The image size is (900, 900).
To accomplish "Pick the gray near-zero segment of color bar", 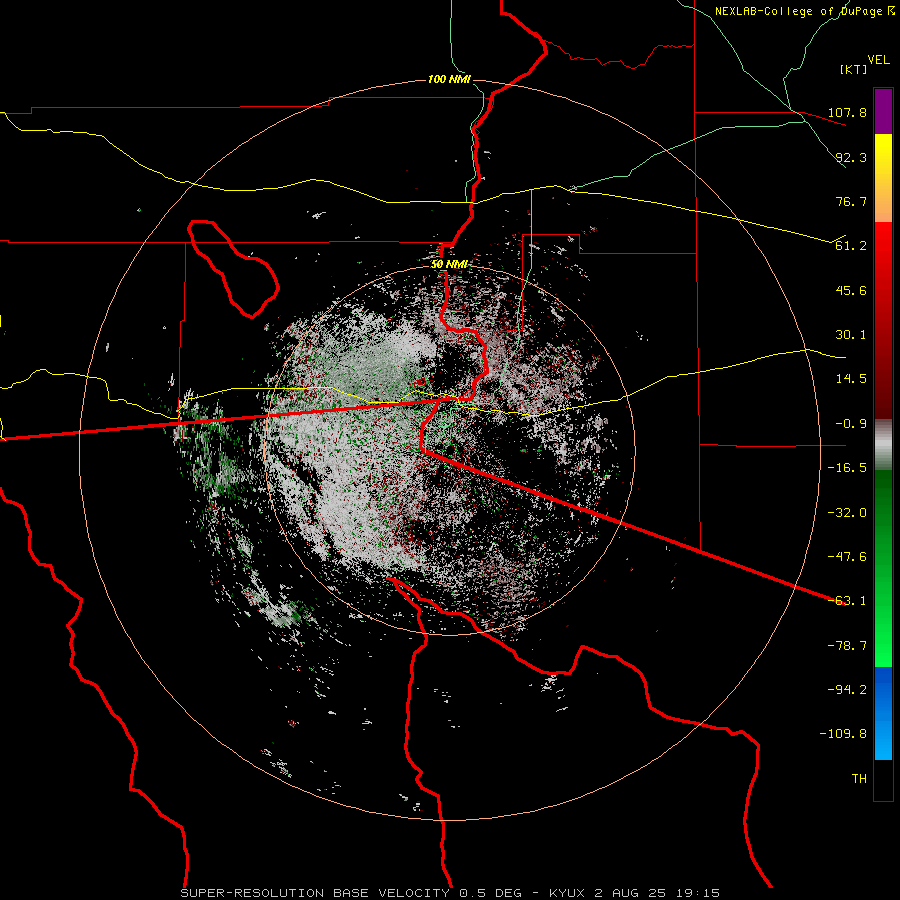I will coord(883,445).
